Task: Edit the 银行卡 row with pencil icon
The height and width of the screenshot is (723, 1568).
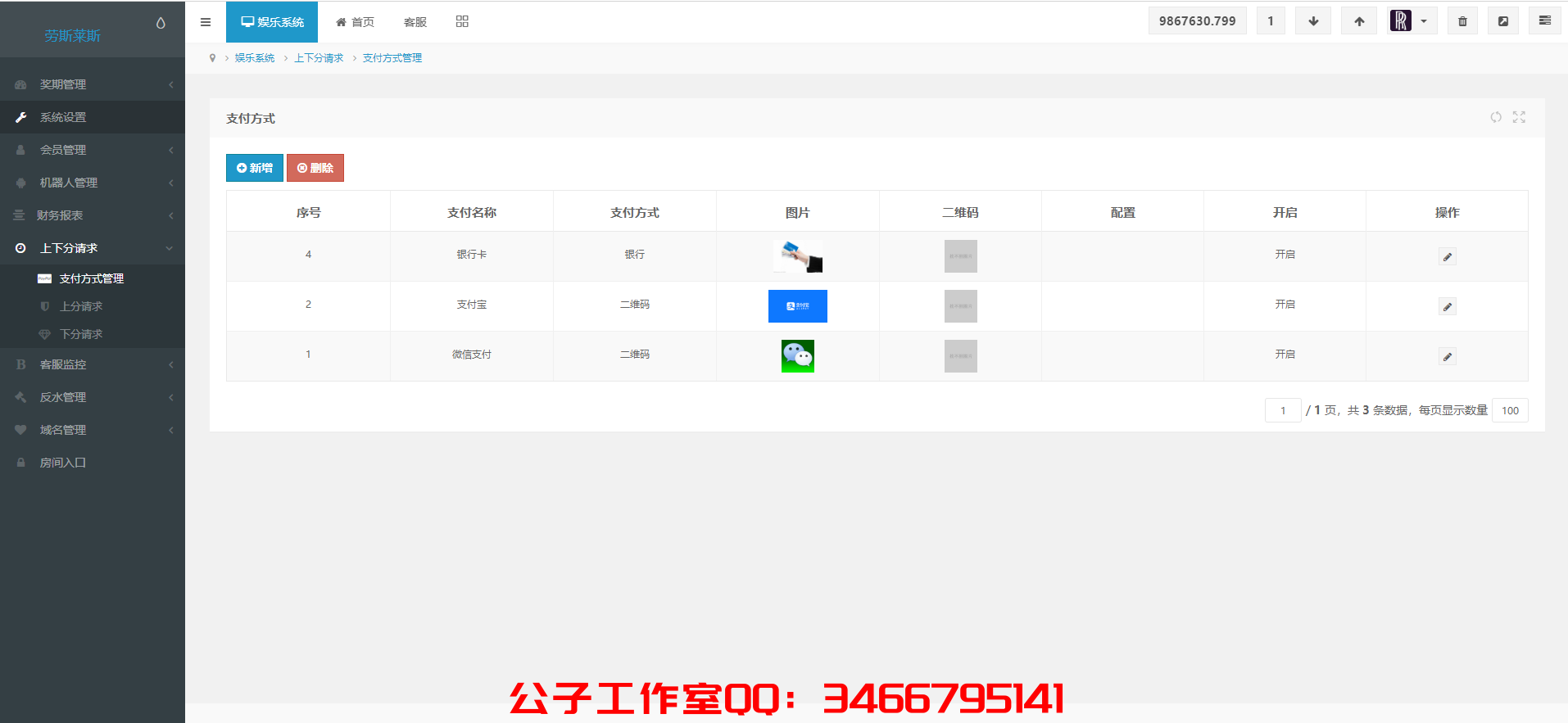Action: click(x=1448, y=256)
